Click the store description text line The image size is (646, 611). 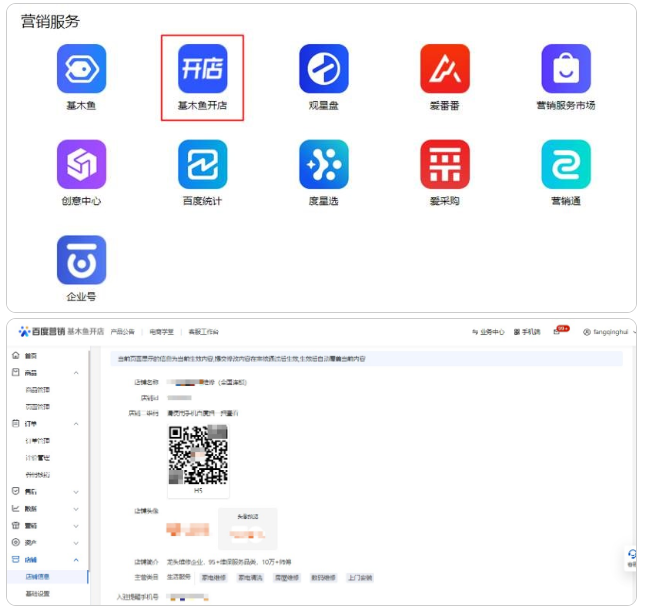(x=229, y=562)
